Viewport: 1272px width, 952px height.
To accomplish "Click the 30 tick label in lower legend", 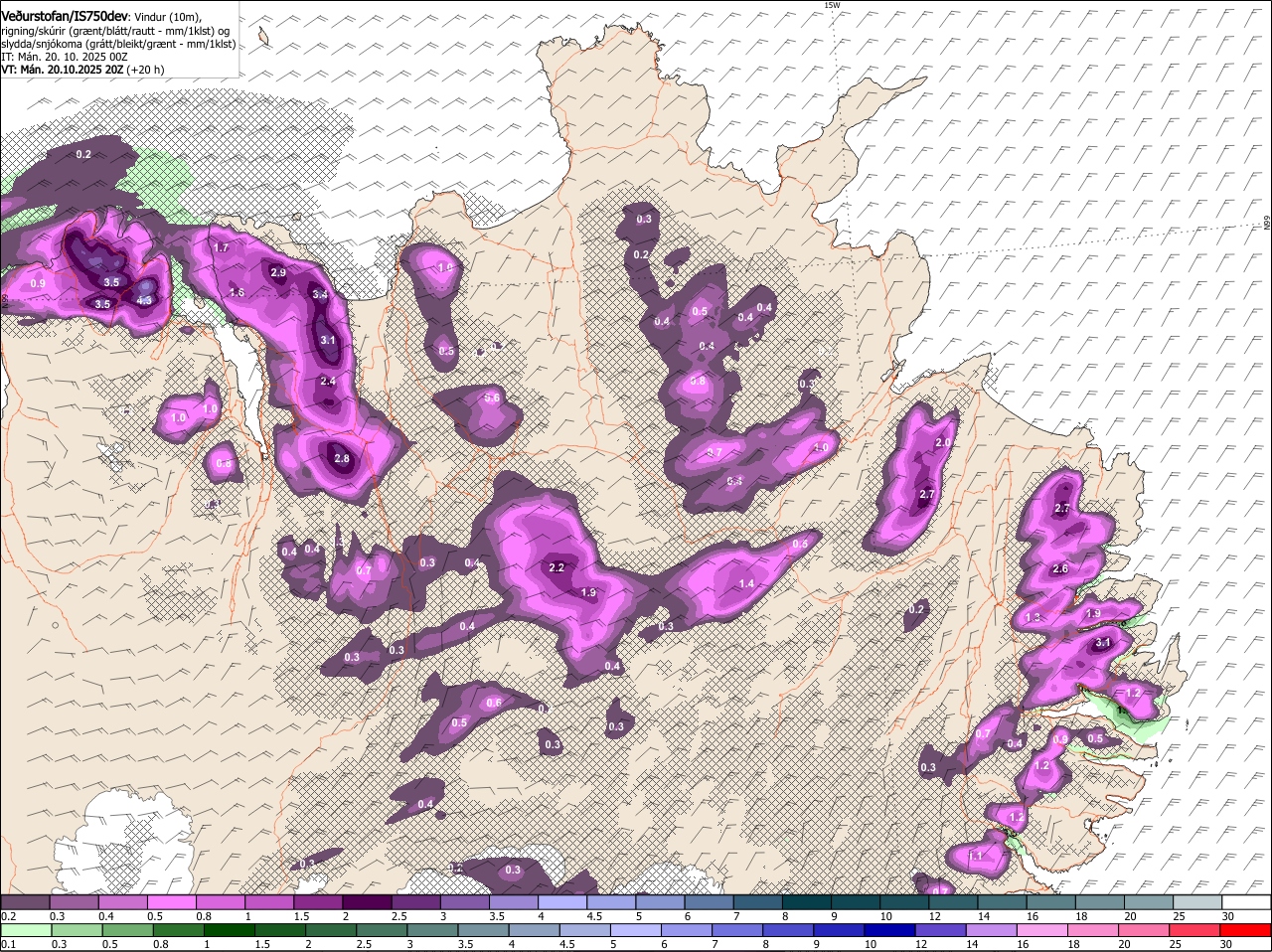I will [1228, 943].
